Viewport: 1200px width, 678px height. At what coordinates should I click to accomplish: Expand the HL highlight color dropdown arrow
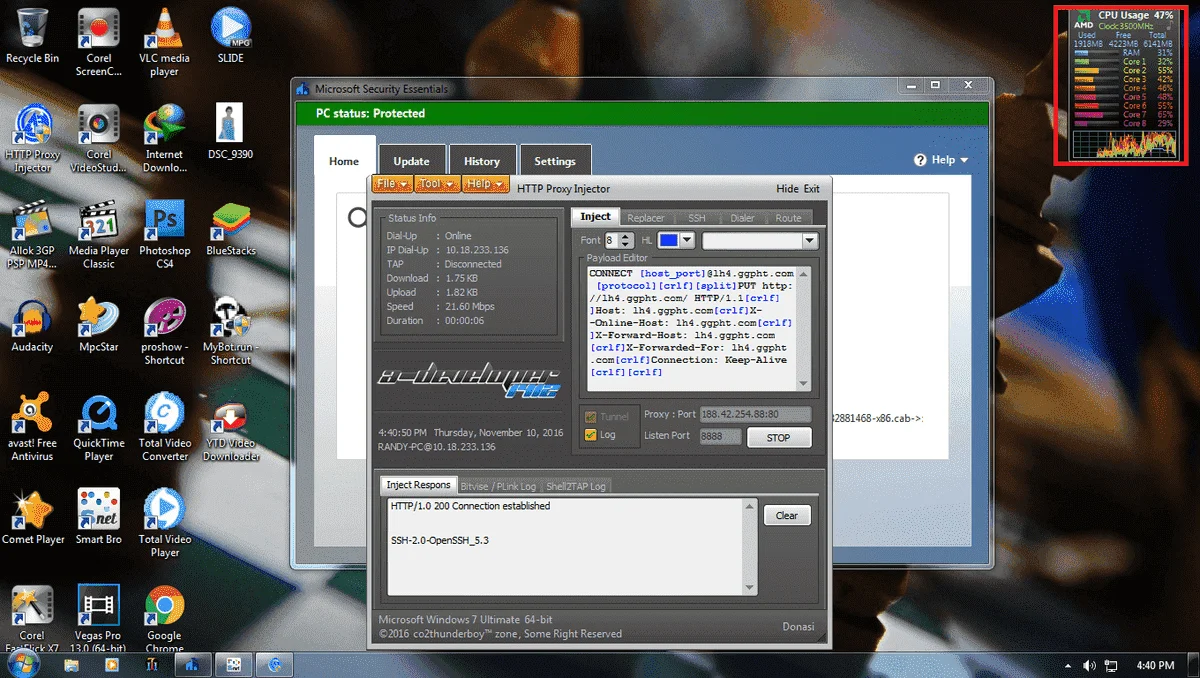[687, 240]
